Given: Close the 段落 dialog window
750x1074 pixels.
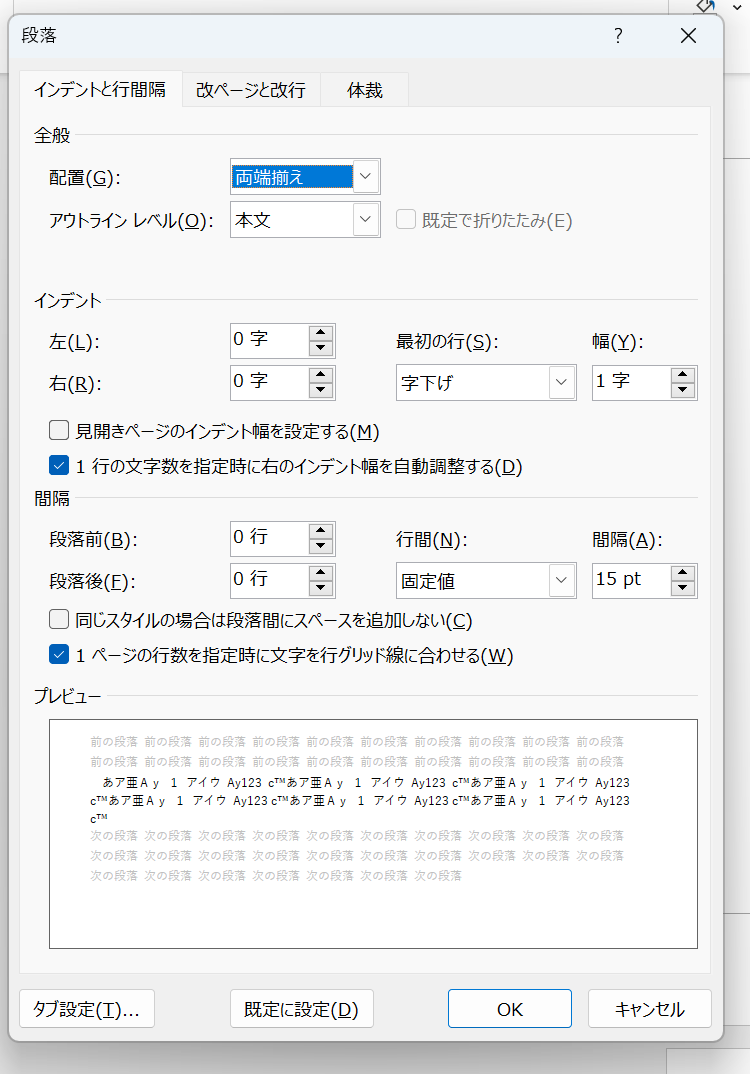Looking at the screenshot, I should click(x=688, y=36).
